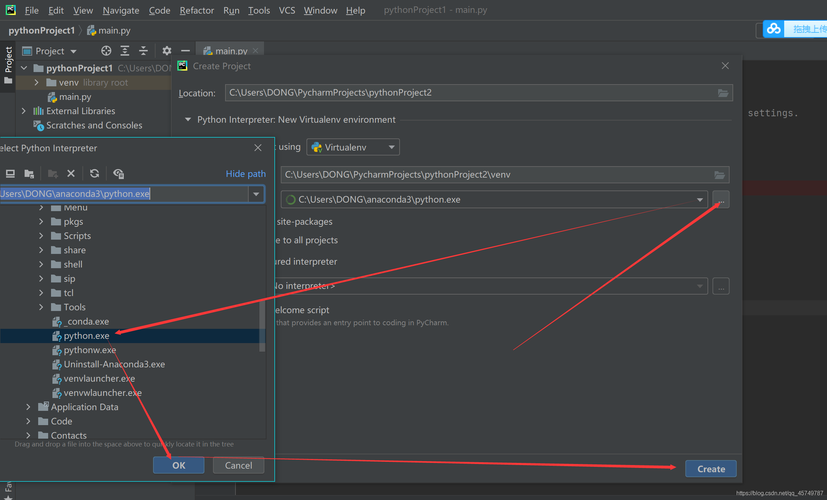827x500 pixels.
Task: Select main.py in the Project tree
Action: 75,97
